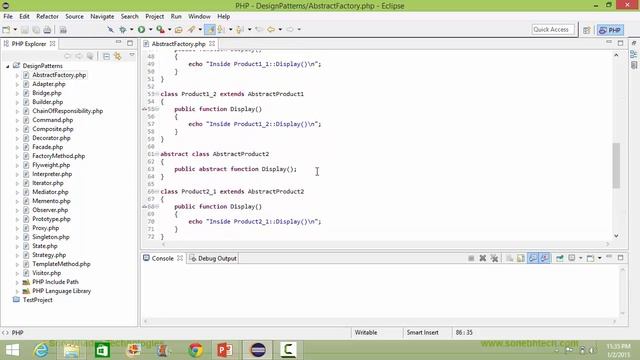Open the Refactor menu

click(x=47, y=16)
